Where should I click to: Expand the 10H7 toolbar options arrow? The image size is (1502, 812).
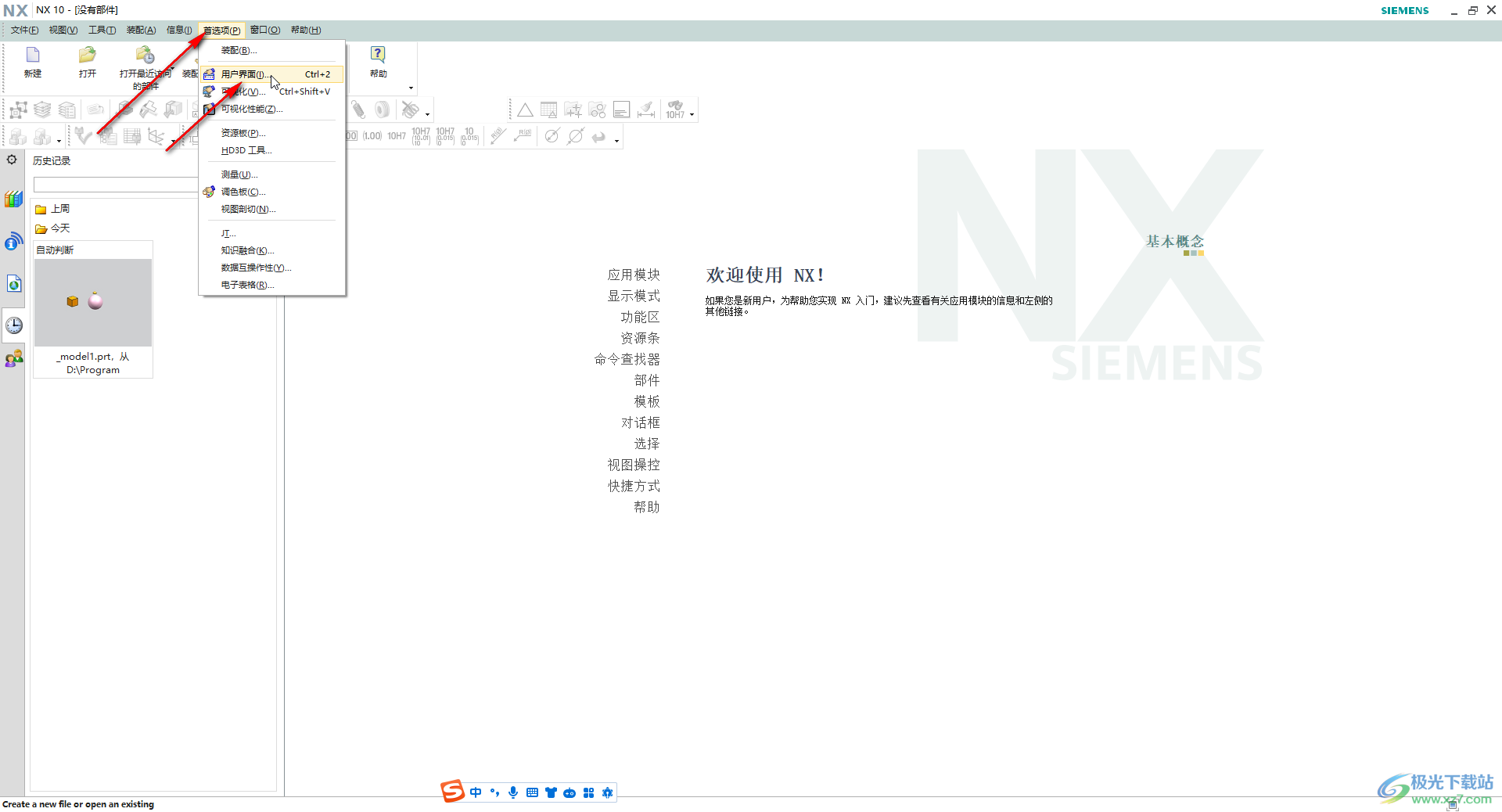[692, 115]
